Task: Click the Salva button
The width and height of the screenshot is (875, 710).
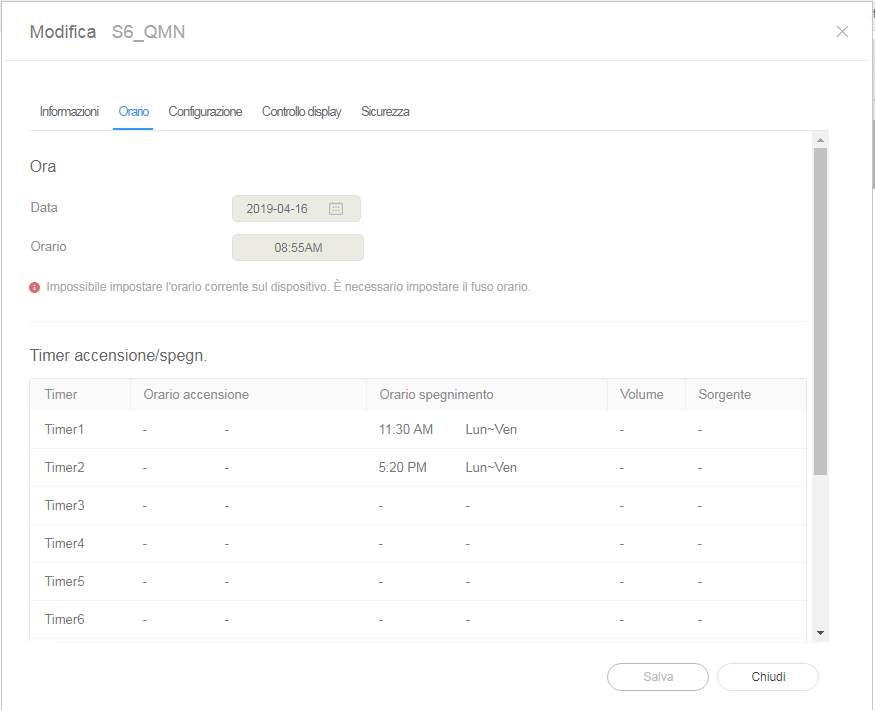Action: click(657, 677)
